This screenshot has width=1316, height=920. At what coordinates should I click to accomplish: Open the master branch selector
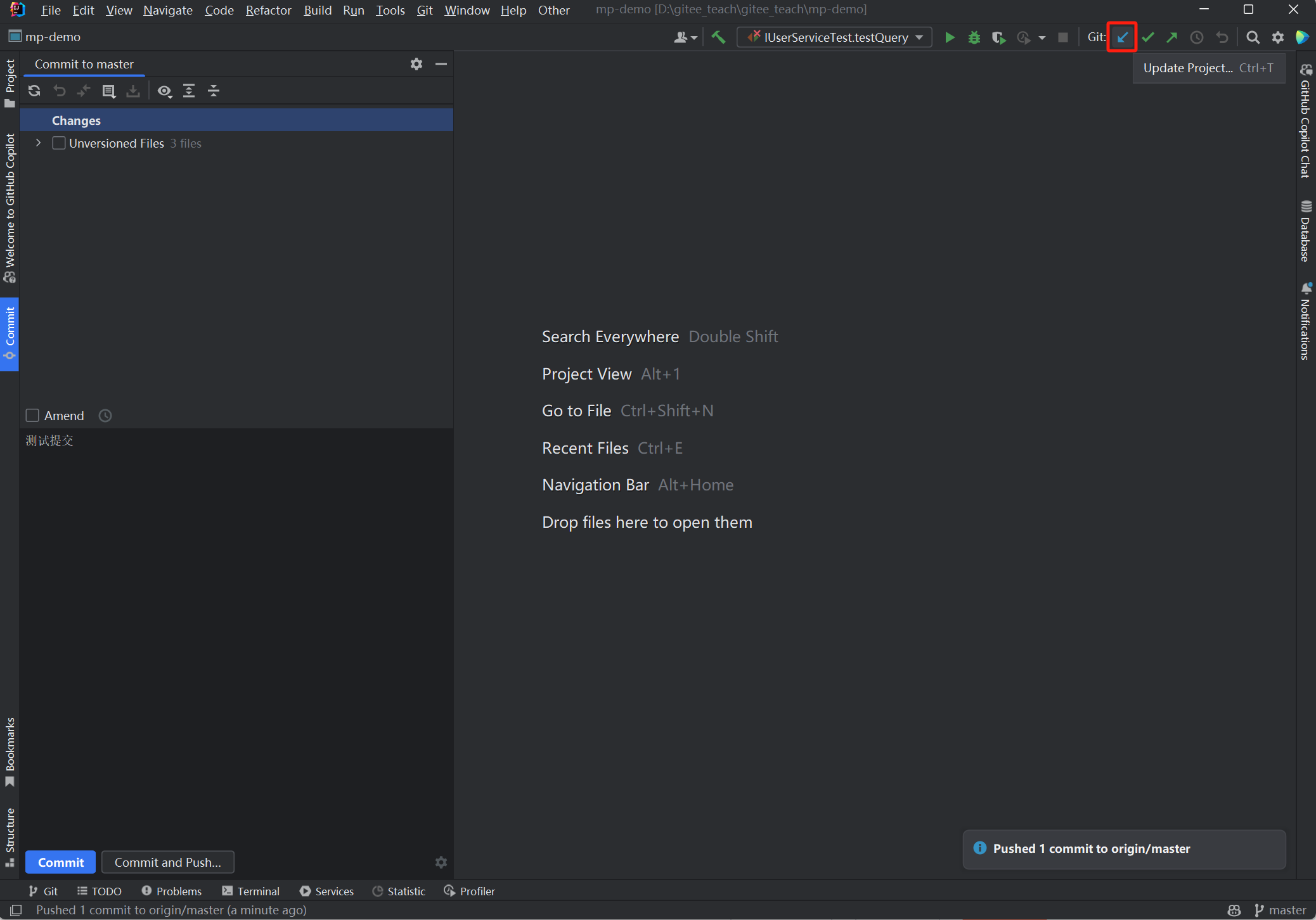coord(1280,910)
